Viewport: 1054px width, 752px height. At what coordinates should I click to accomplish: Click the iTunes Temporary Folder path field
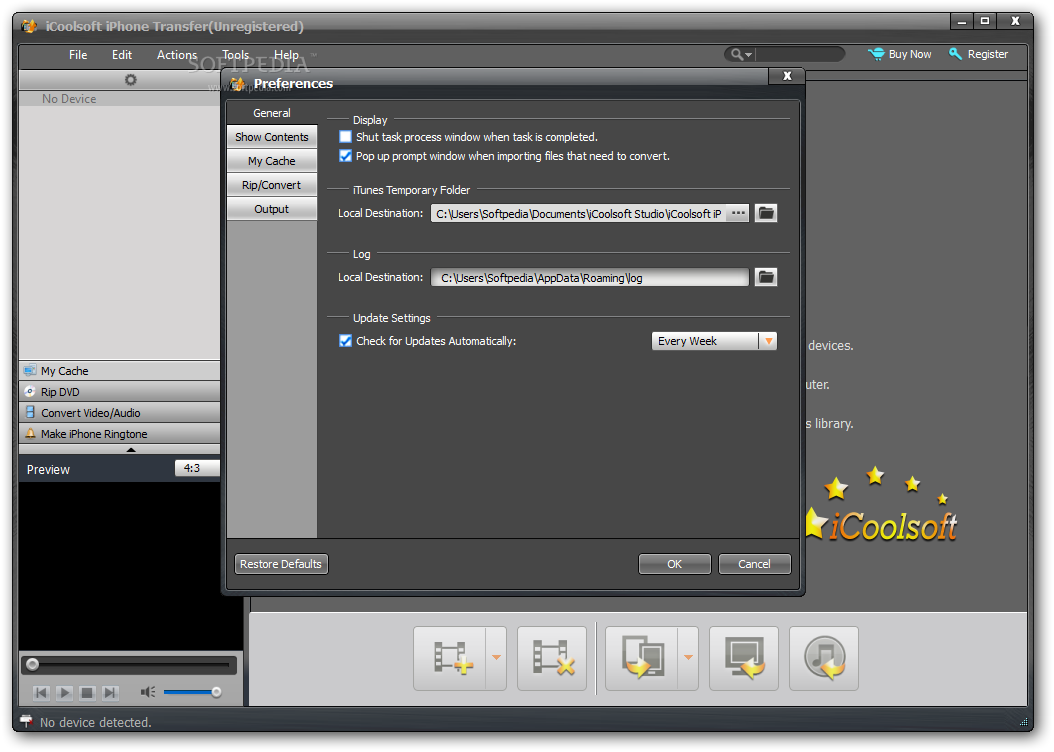(578, 214)
